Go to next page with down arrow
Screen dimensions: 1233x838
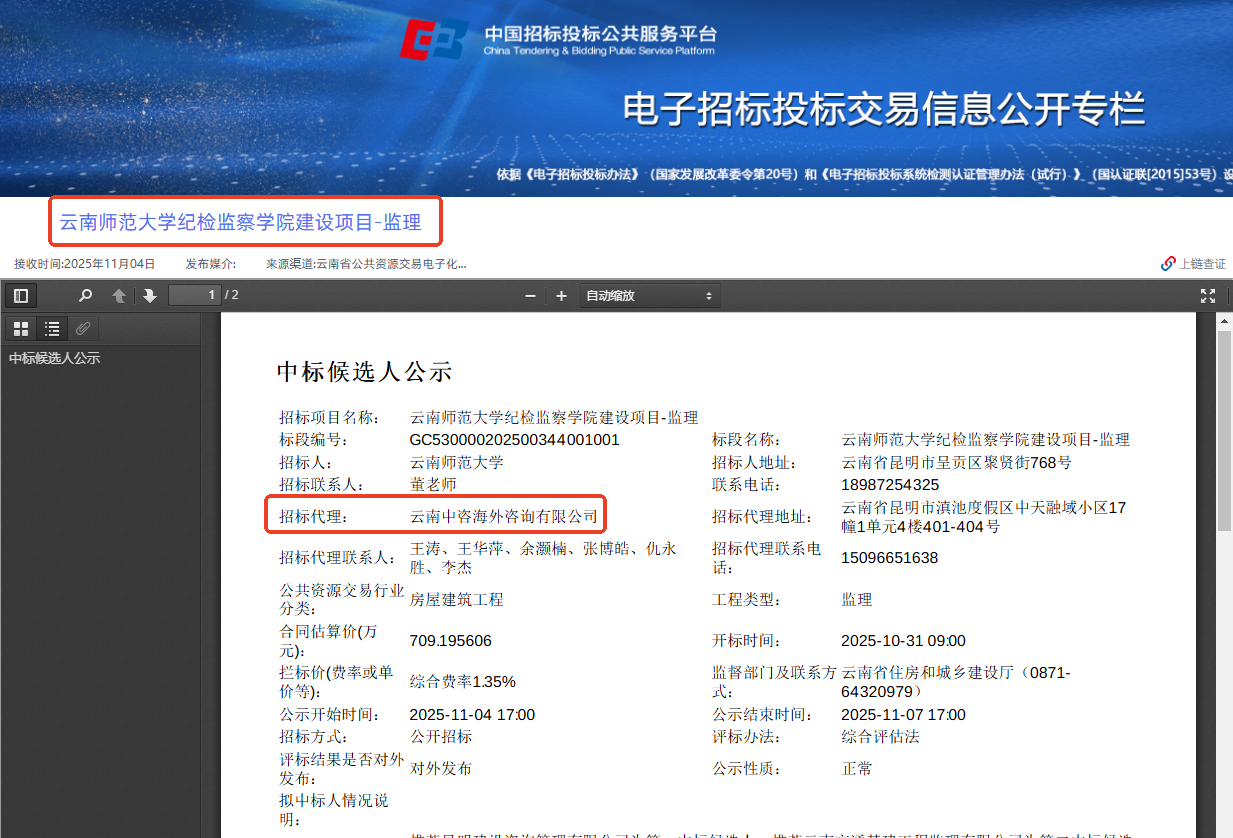[x=150, y=296]
